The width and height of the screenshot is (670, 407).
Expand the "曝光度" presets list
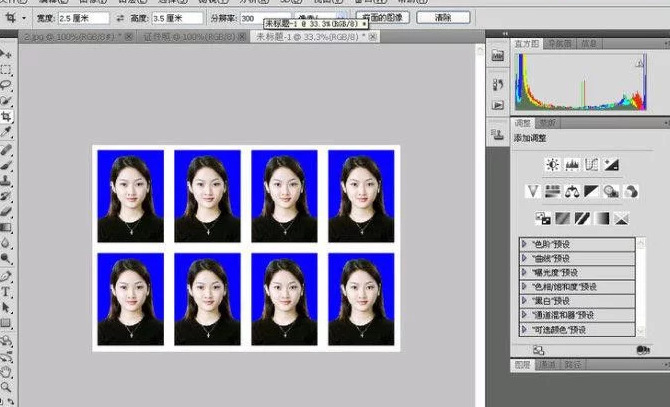pyautogui.click(x=525, y=272)
